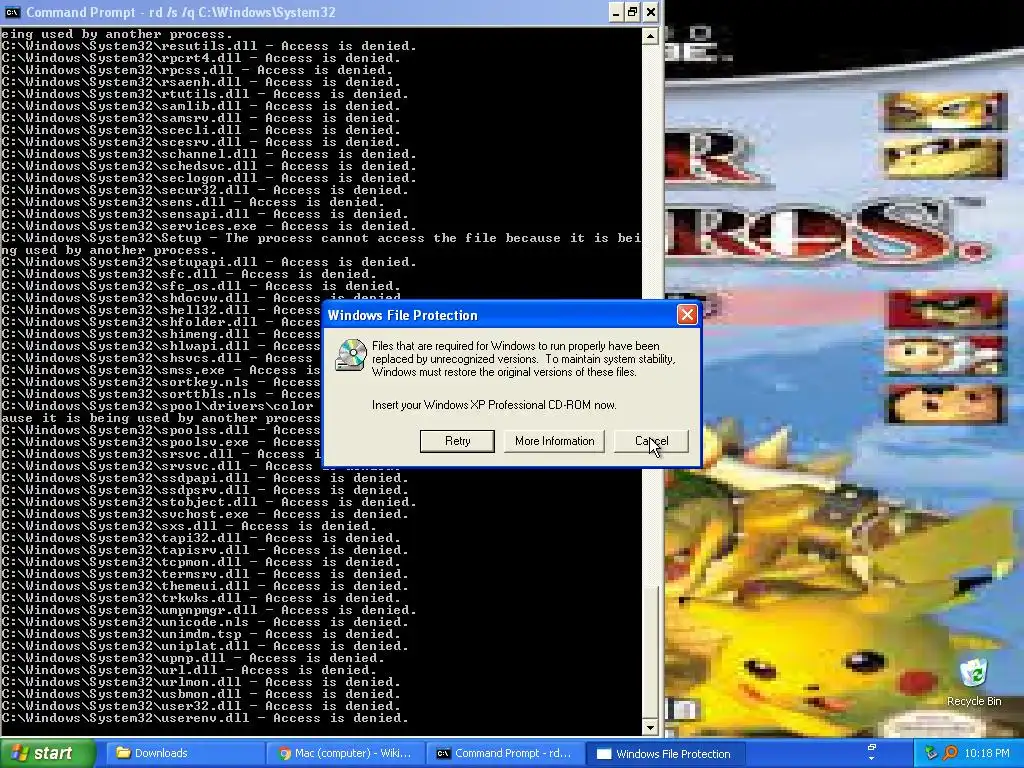
Task: Click the url.dll access denied line
Action: point(189,670)
